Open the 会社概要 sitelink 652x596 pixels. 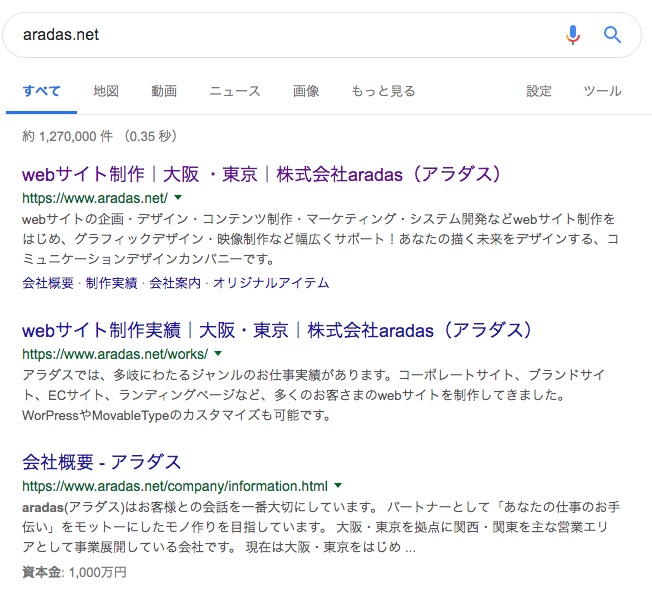[x=48, y=283]
